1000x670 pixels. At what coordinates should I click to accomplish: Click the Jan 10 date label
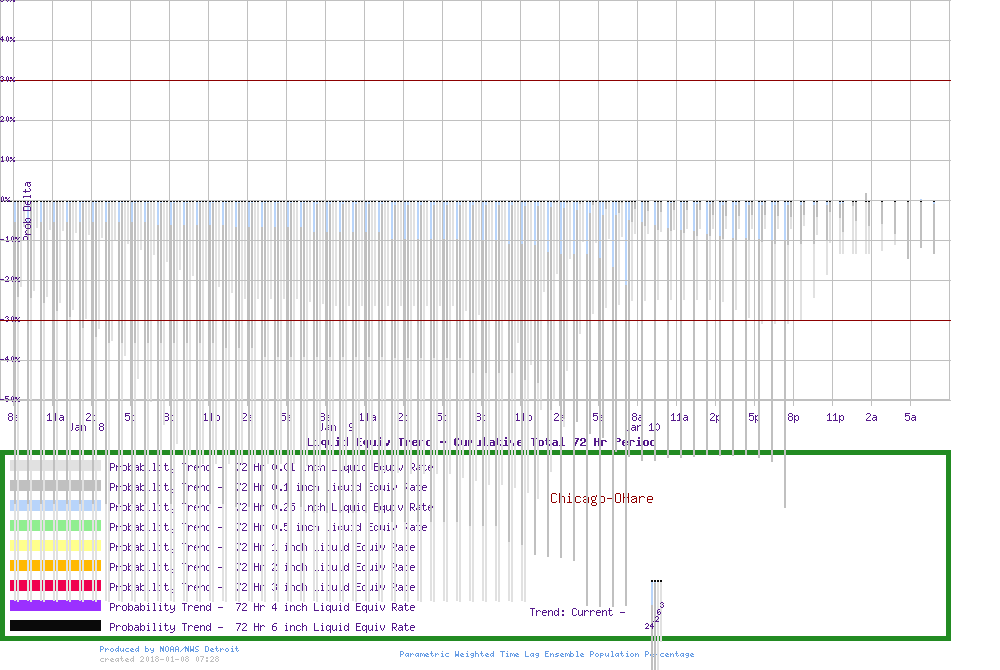643,427
